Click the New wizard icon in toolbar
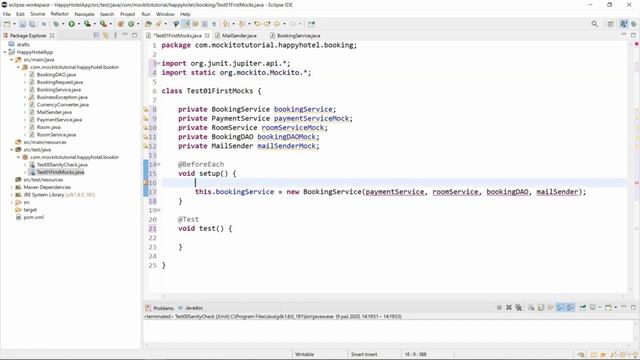This screenshot has height=360, width=640. coord(7,24)
